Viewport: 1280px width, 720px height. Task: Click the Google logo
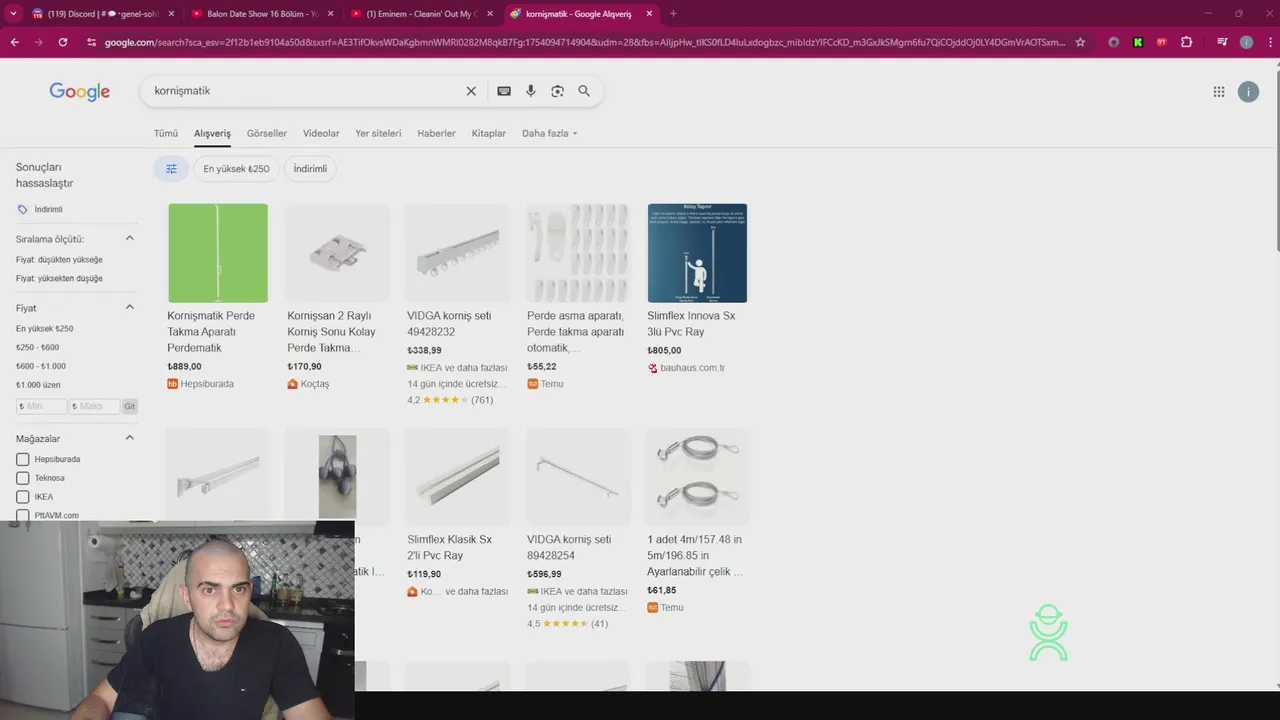[79, 91]
